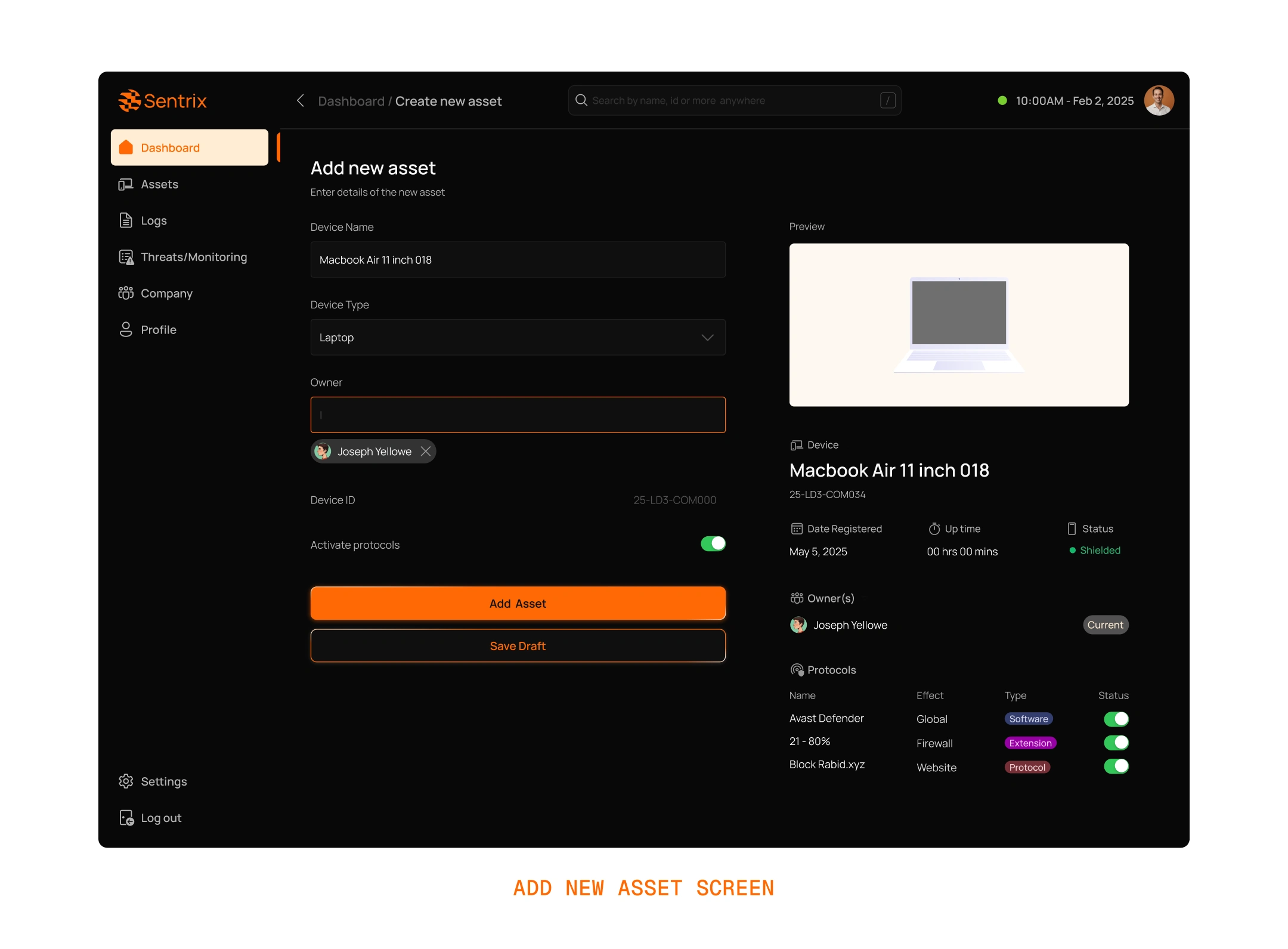Click into the Owner input field
Image resolution: width=1288 pixels, height=949 pixels.
click(x=518, y=415)
